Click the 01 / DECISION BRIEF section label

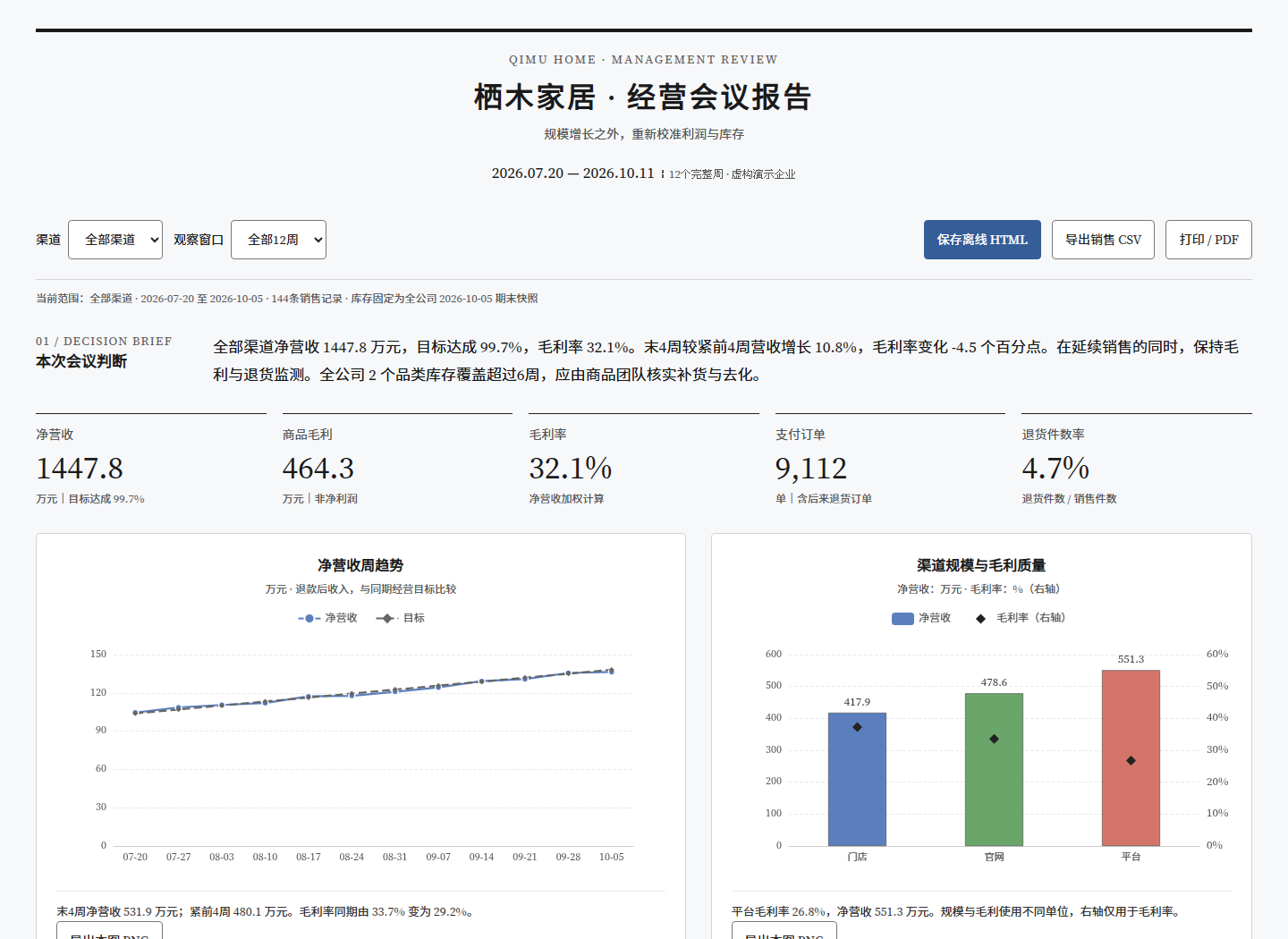(x=104, y=342)
